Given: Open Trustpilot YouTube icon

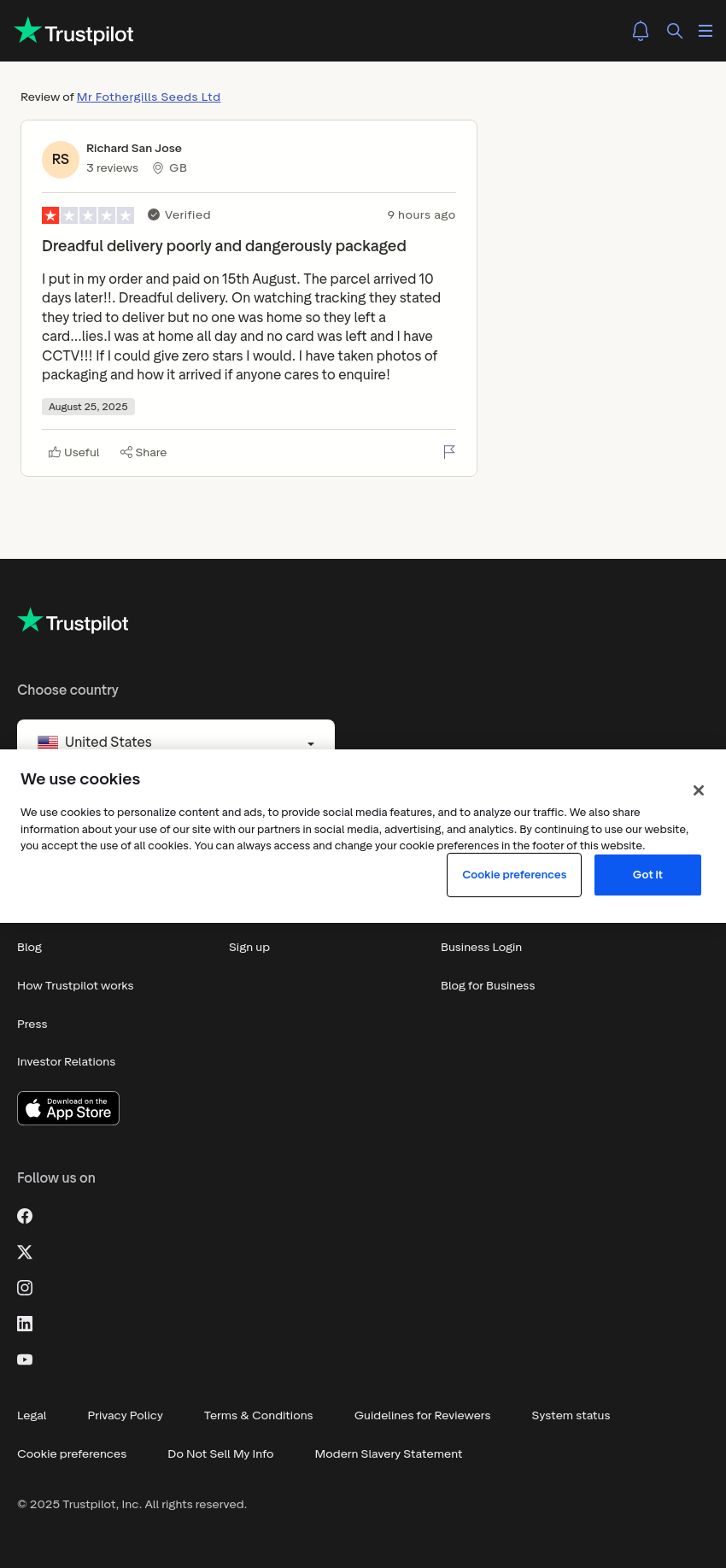Looking at the screenshot, I should (25, 1360).
